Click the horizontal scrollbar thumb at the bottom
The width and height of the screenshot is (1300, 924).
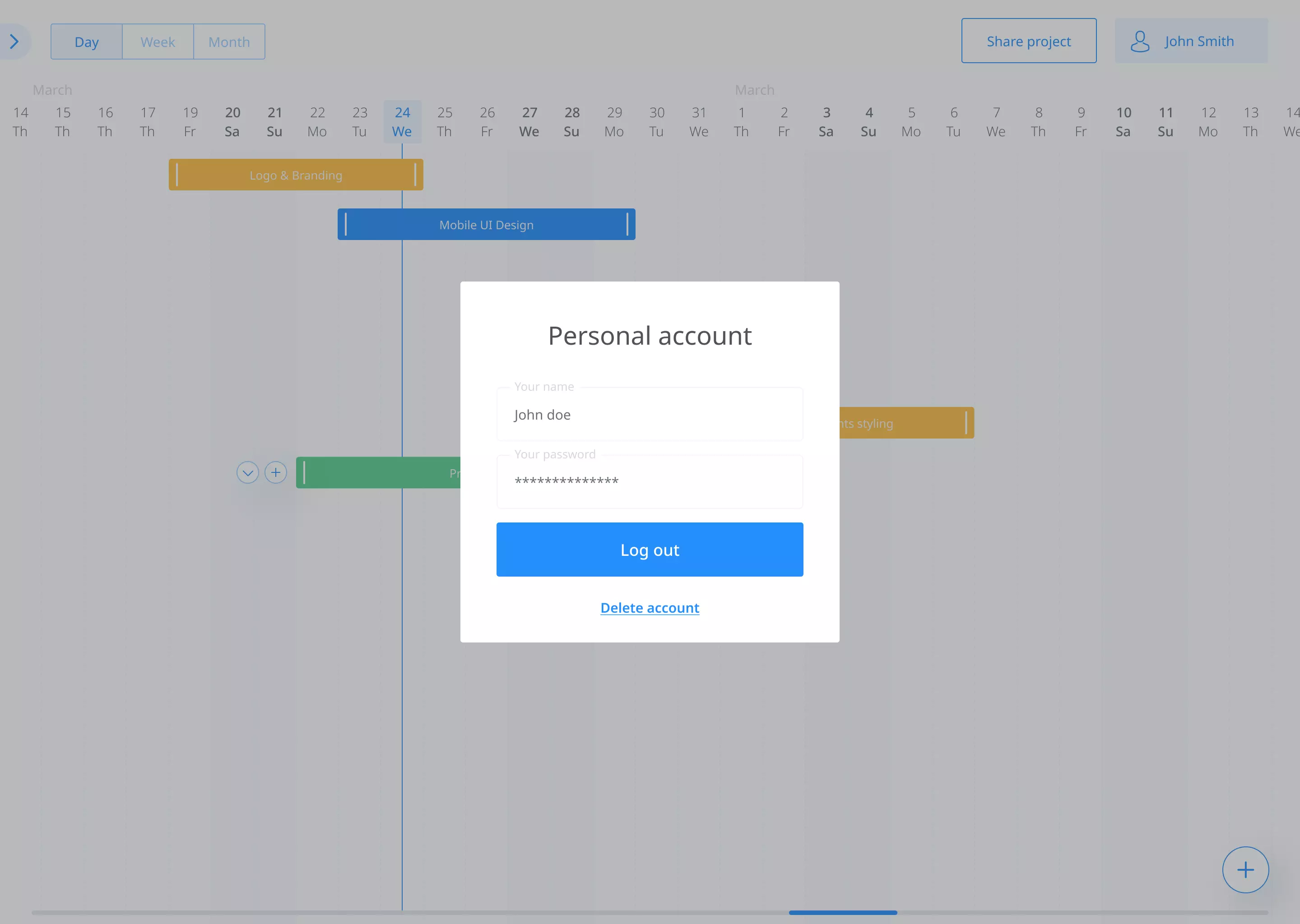point(842,912)
